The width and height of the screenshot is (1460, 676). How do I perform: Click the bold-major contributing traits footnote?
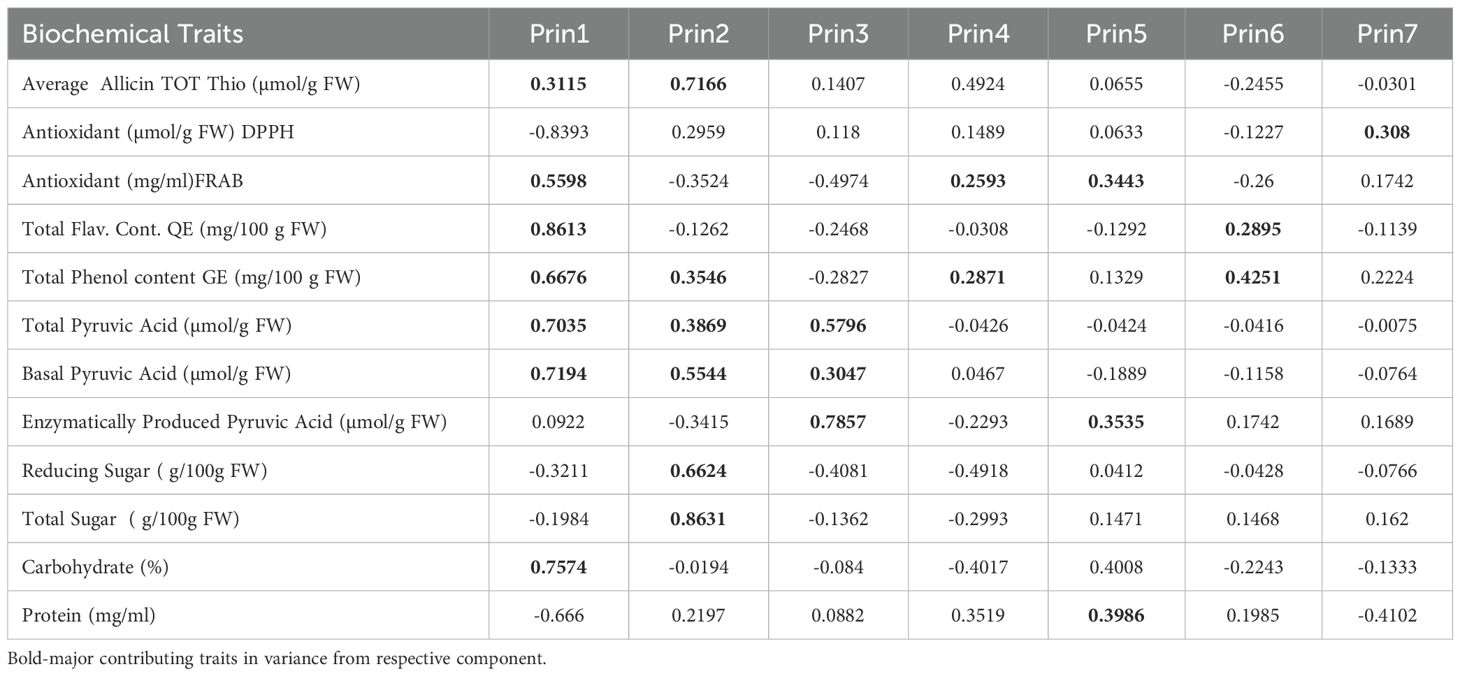coord(283,659)
